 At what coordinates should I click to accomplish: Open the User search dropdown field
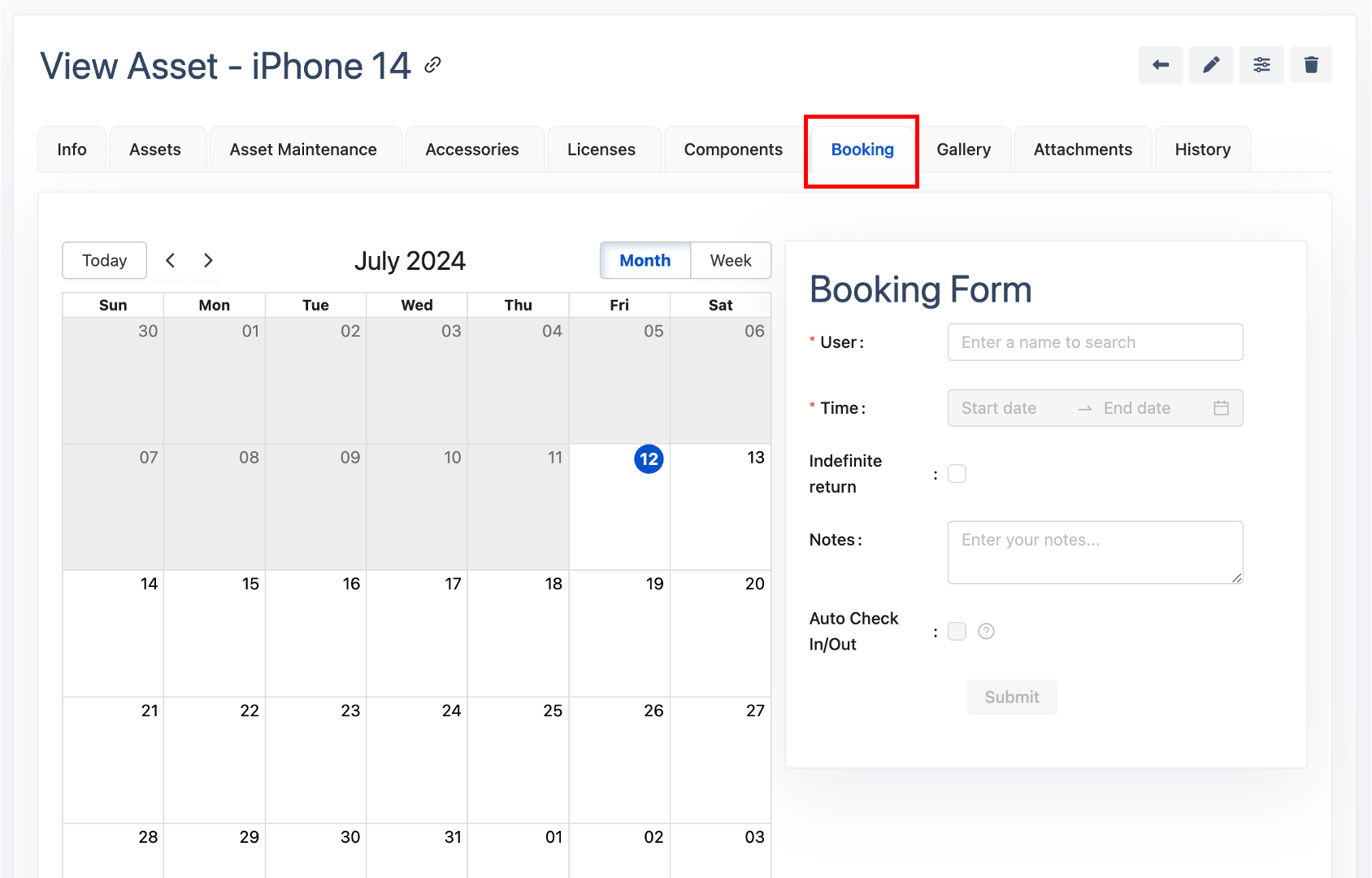tap(1094, 342)
